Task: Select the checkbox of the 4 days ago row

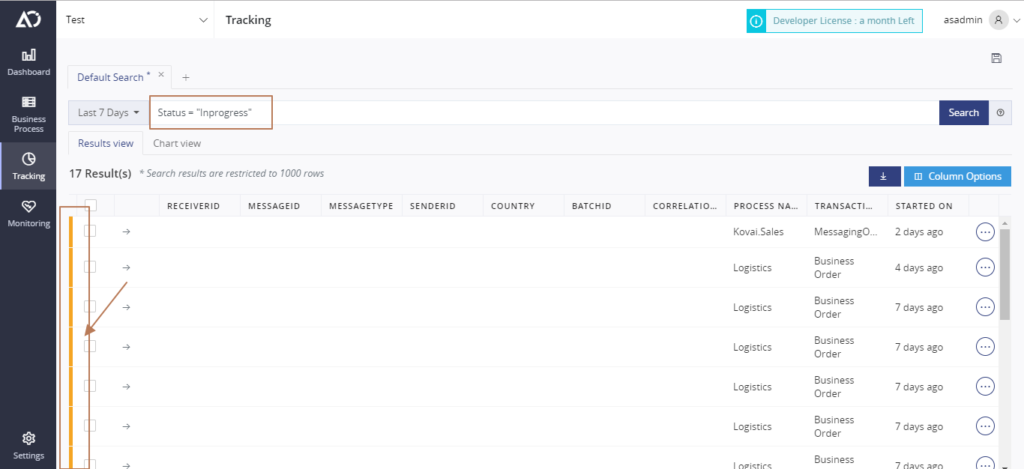Action: pos(90,267)
